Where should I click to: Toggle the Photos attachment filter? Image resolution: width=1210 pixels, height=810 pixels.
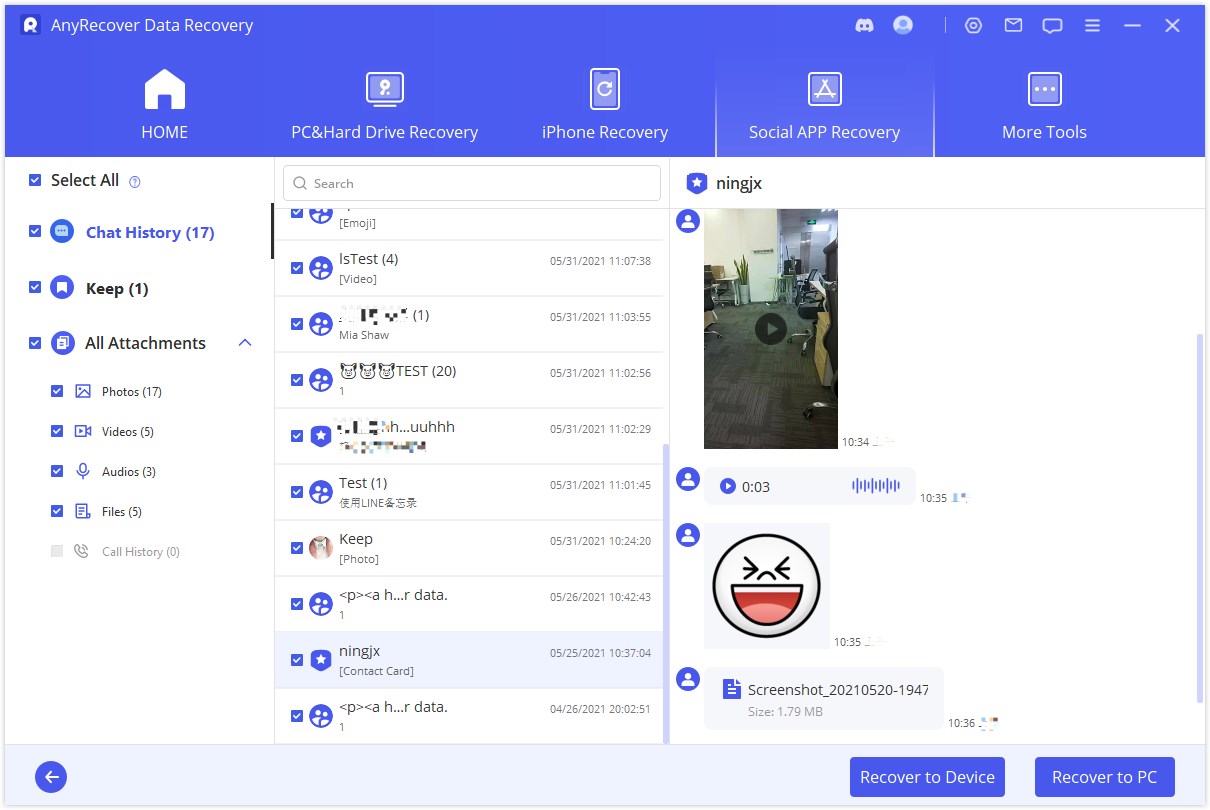point(57,391)
